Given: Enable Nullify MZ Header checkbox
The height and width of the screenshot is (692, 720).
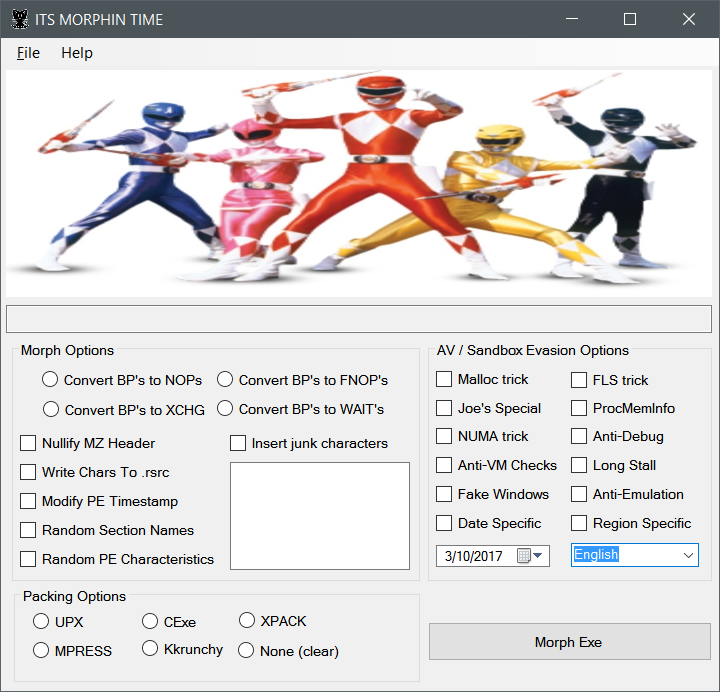Looking at the screenshot, I should tap(28, 443).
